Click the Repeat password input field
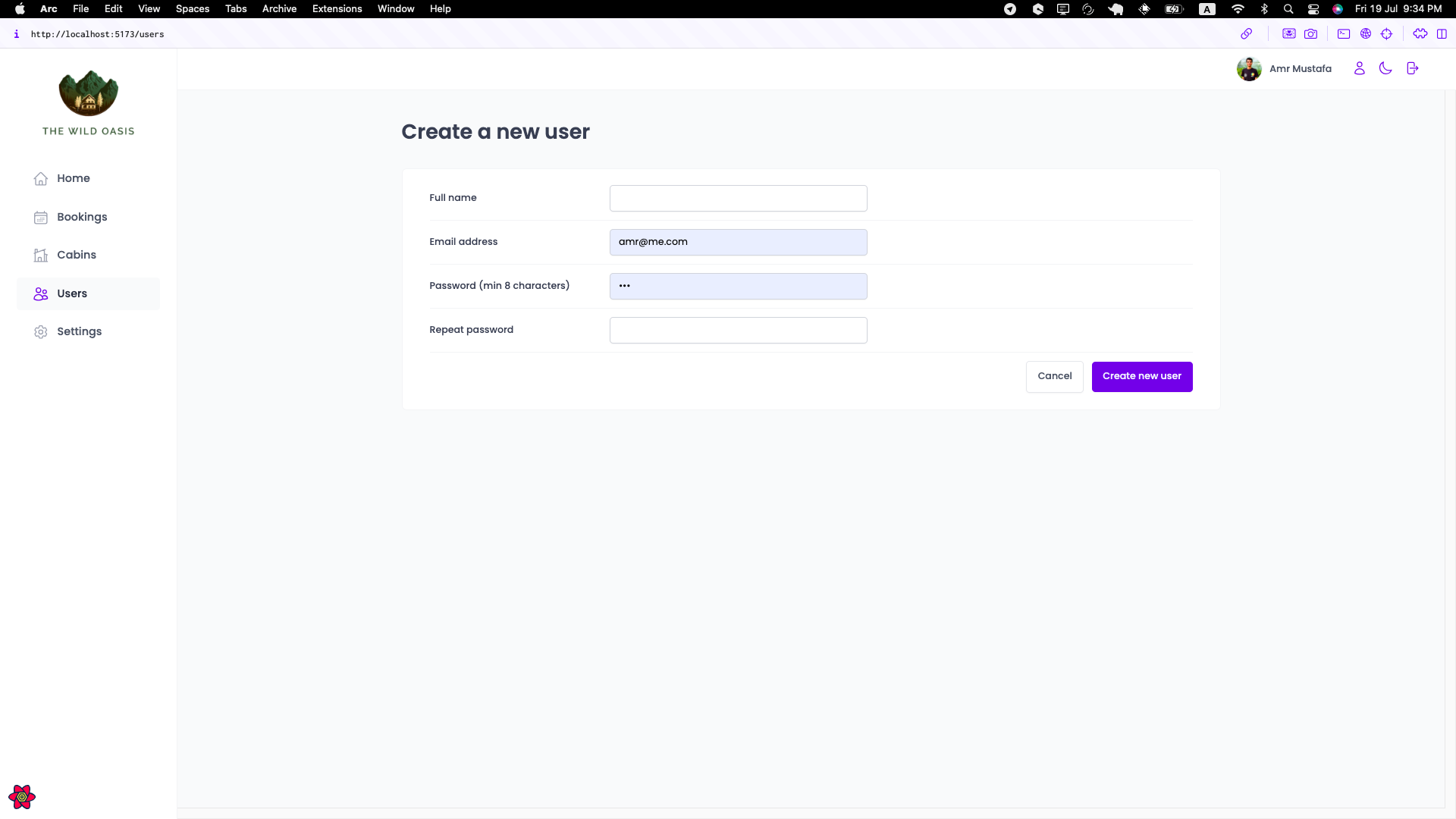The height and width of the screenshot is (819, 1456). (x=738, y=331)
